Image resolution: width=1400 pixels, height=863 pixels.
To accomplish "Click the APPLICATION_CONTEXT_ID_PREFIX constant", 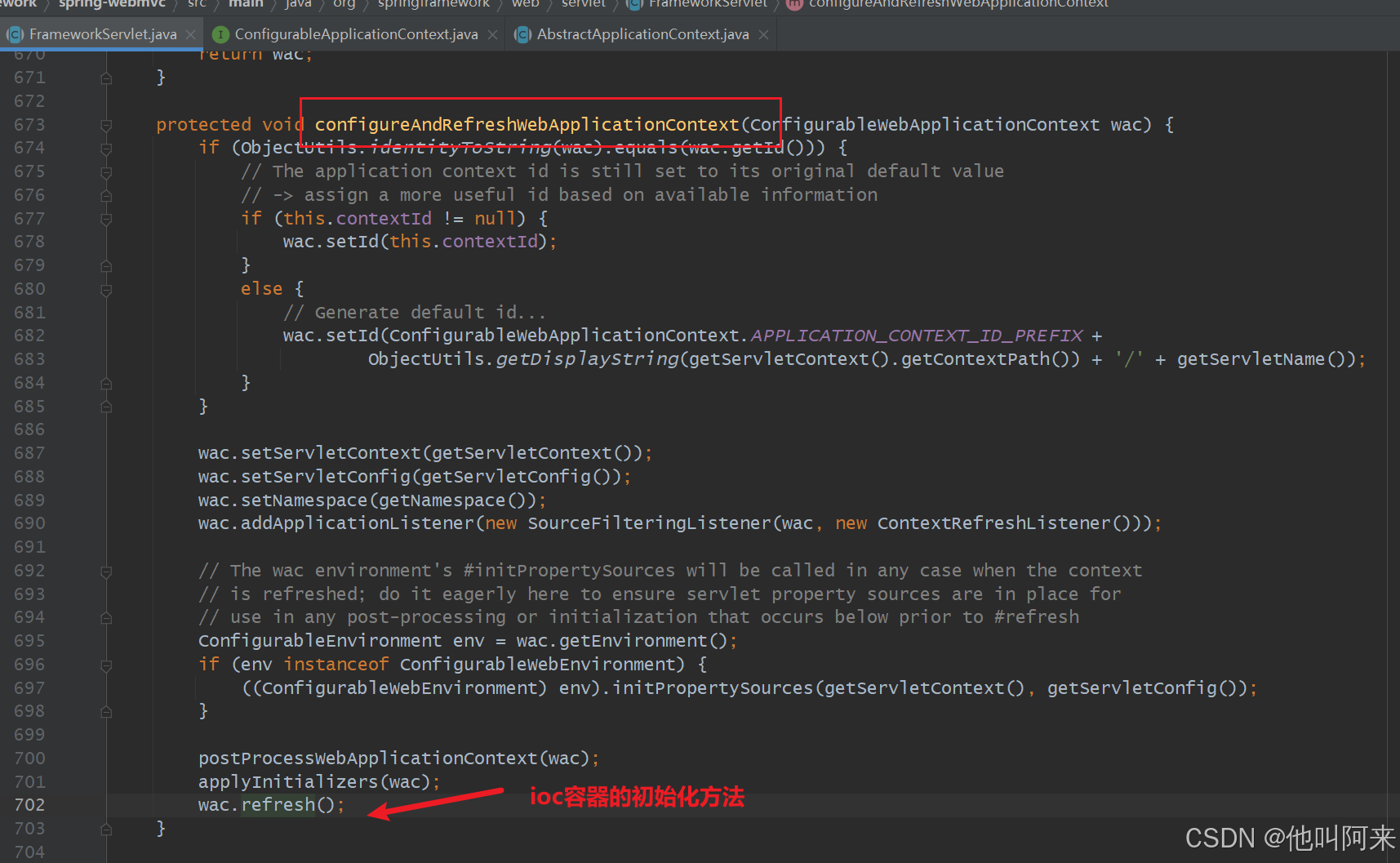I will [x=917, y=336].
